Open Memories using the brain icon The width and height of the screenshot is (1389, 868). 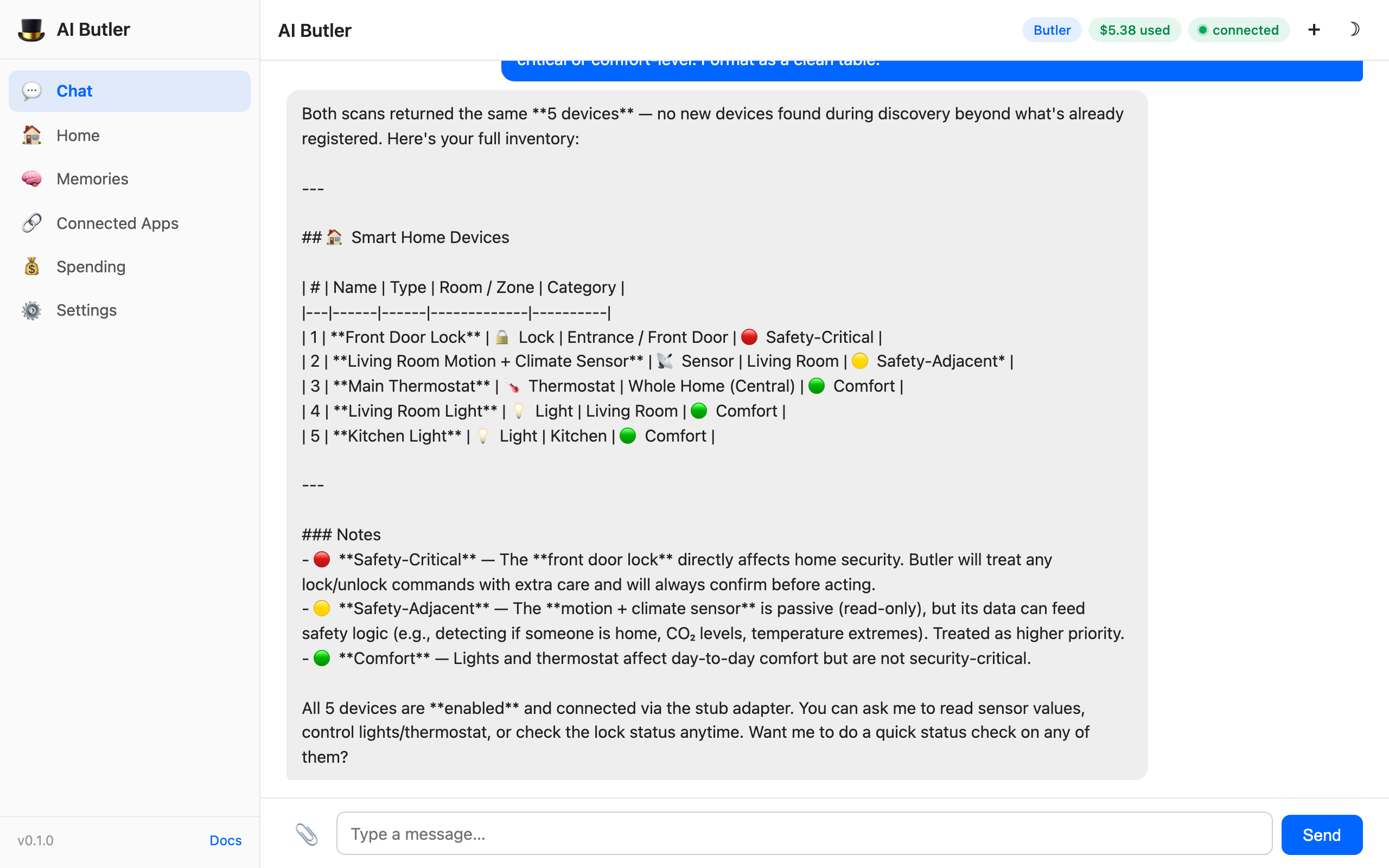[31, 178]
